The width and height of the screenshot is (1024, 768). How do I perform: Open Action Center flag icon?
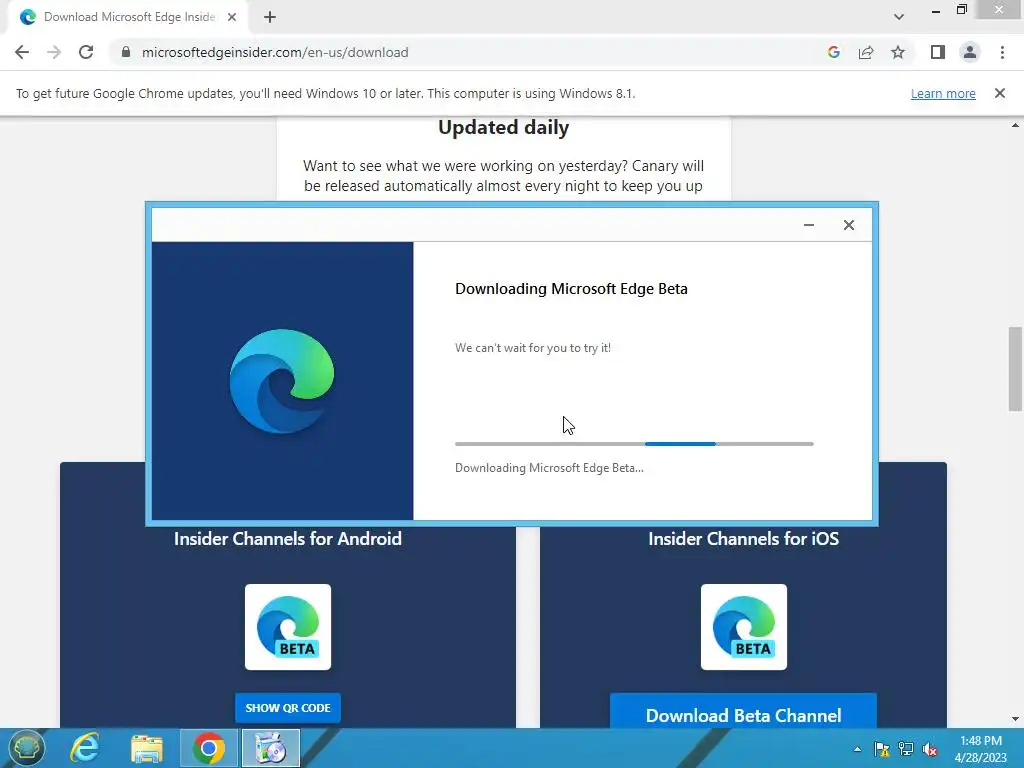point(882,749)
